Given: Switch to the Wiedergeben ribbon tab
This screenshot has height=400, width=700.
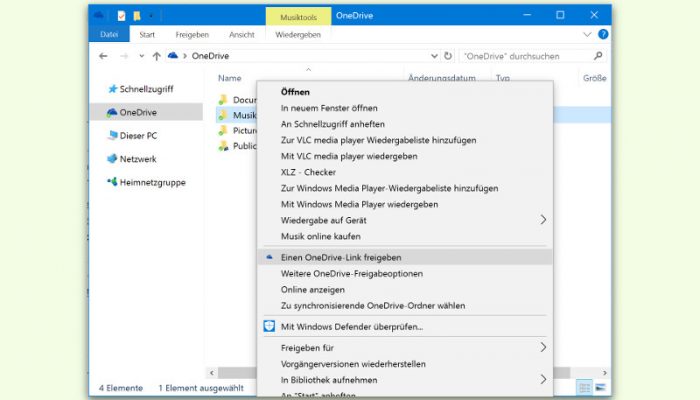Looking at the screenshot, I should point(298,34).
